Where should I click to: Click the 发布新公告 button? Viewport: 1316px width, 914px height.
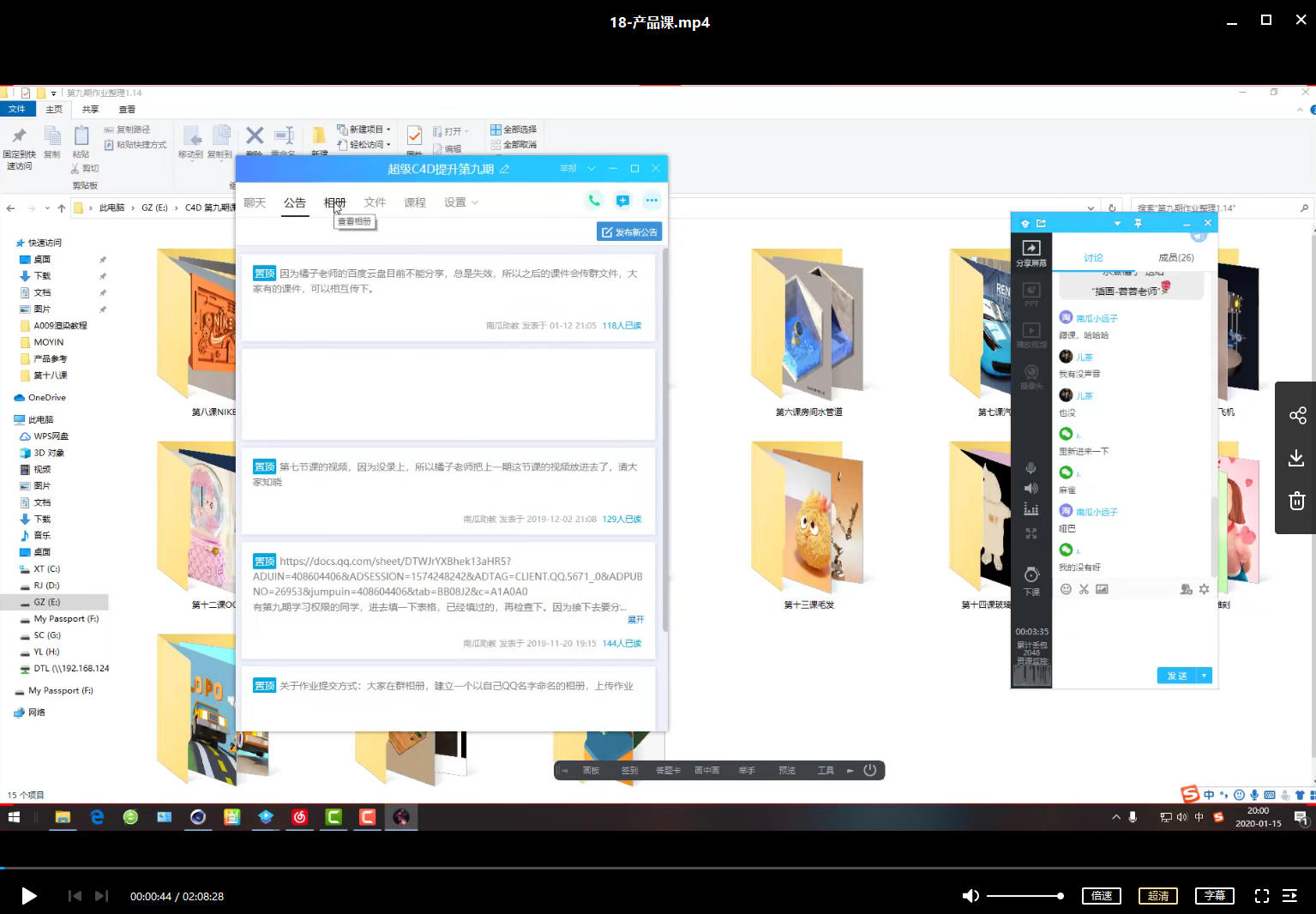(x=629, y=232)
